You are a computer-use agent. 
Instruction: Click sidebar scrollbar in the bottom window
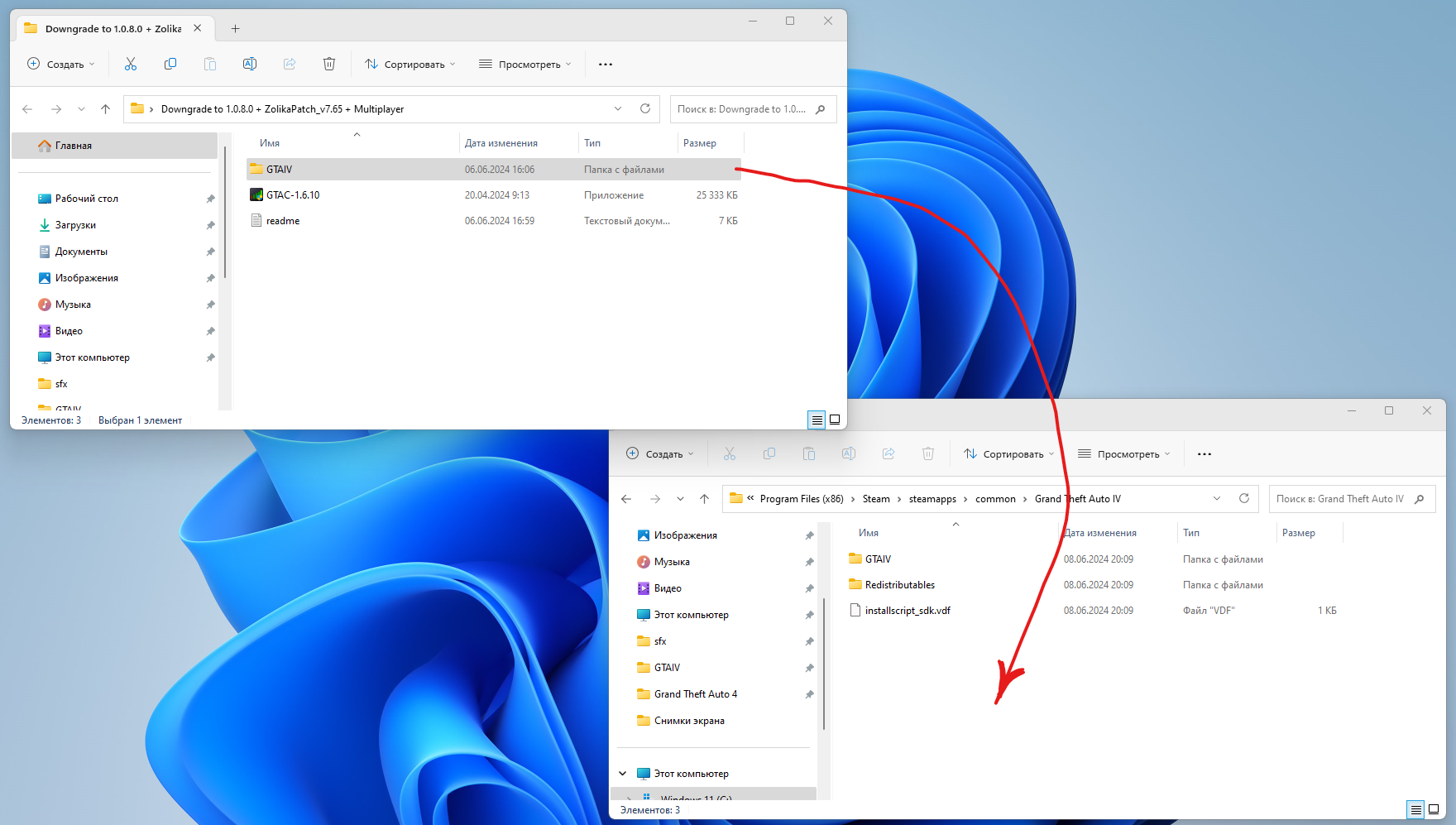[824, 664]
